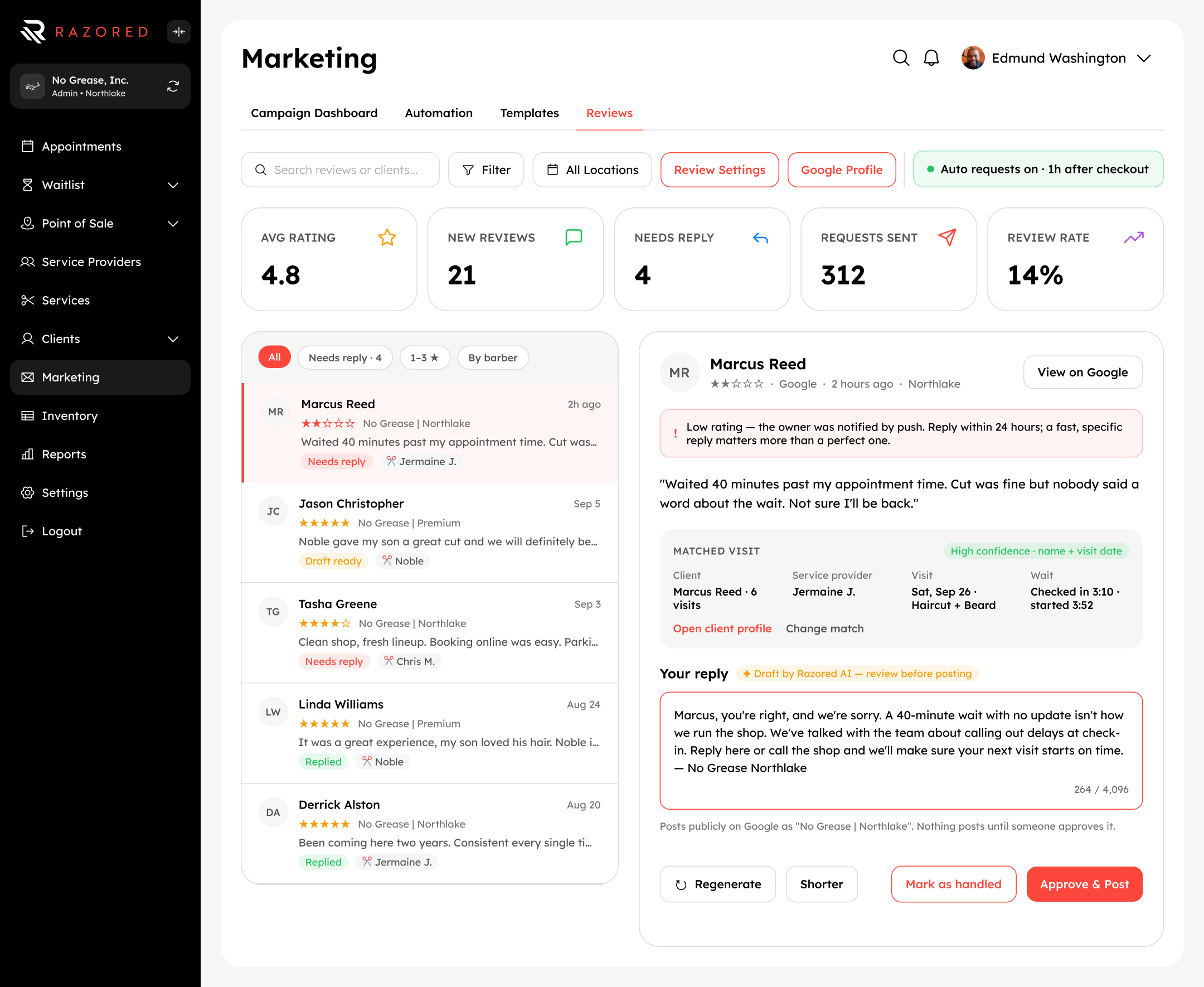The image size is (1204, 987).
Task: Open Google Profile
Action: coord(842,170)
